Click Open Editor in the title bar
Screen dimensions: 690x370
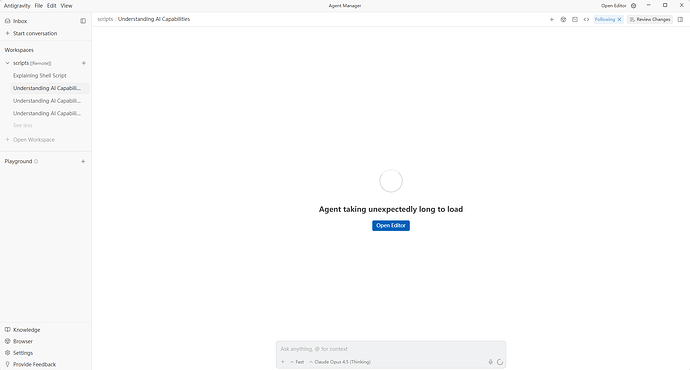click(613, 6)
